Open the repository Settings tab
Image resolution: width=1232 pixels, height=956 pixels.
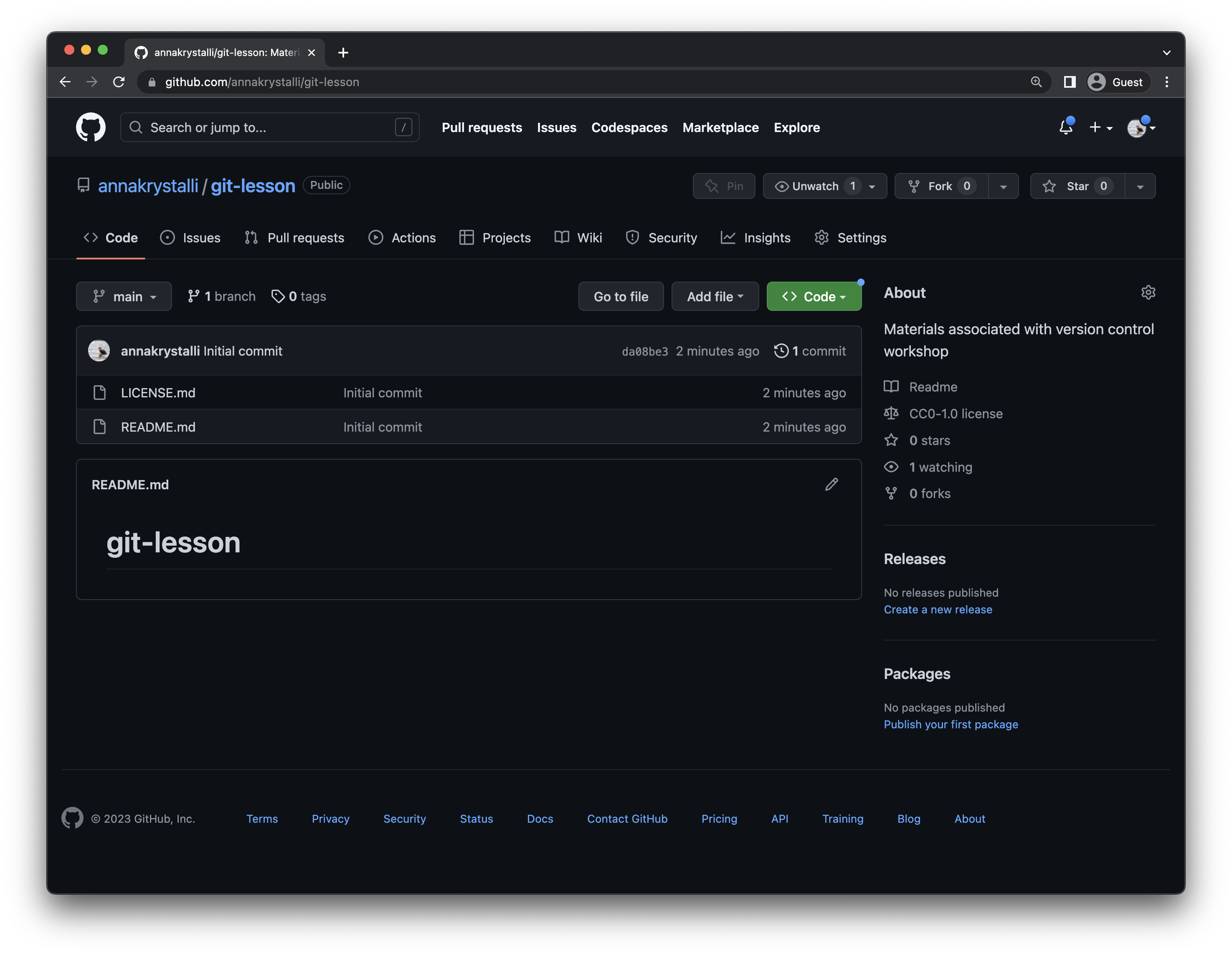851,238
